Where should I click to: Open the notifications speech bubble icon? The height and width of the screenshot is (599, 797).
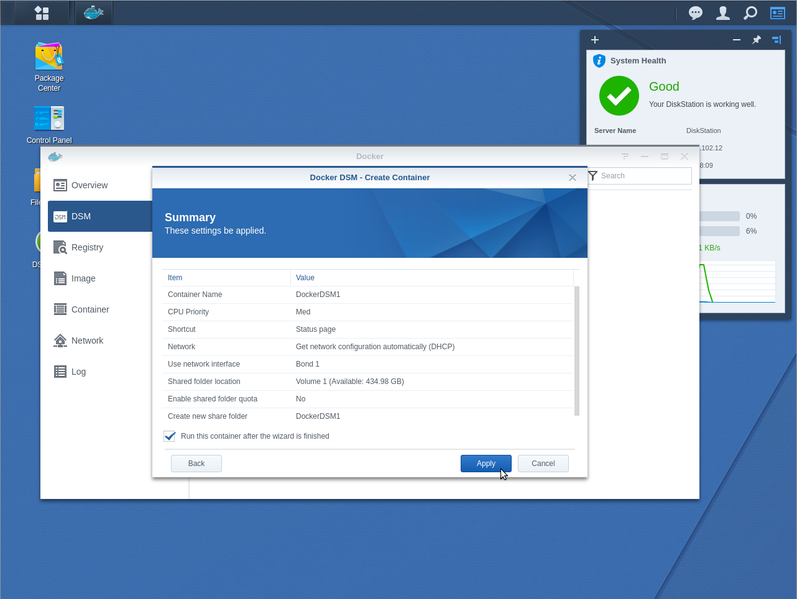pos(695,13)
